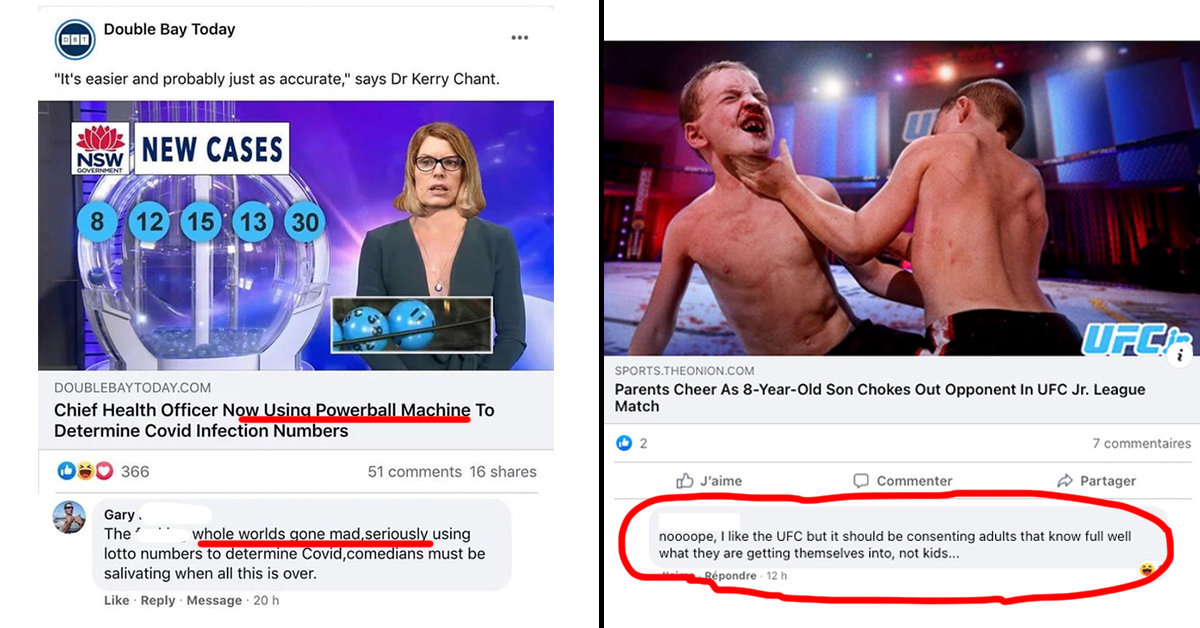1200x628 pixels.
Task: Click the J'aime thumbs-up button
Action: coord(708,480)
